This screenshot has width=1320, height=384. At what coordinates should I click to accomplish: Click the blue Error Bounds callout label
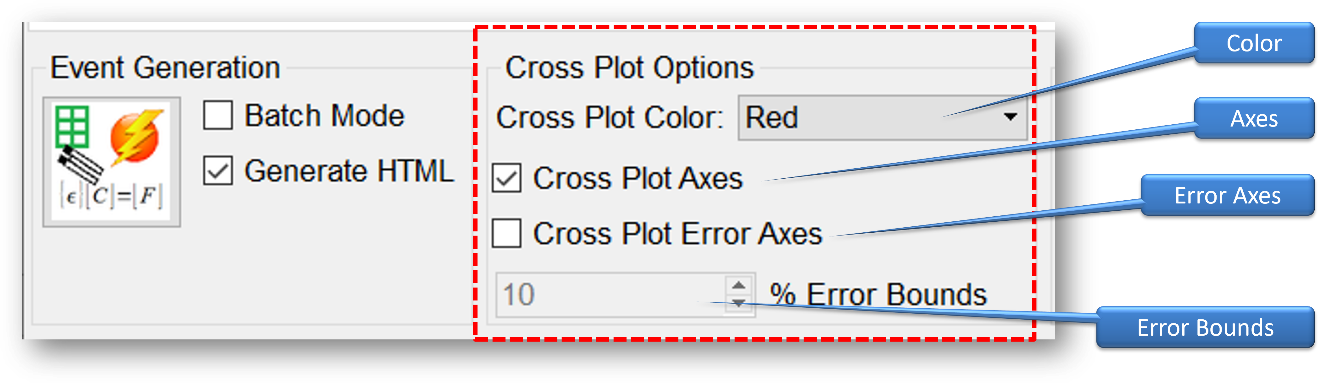pyautogui.click(x=1206, y=328)
